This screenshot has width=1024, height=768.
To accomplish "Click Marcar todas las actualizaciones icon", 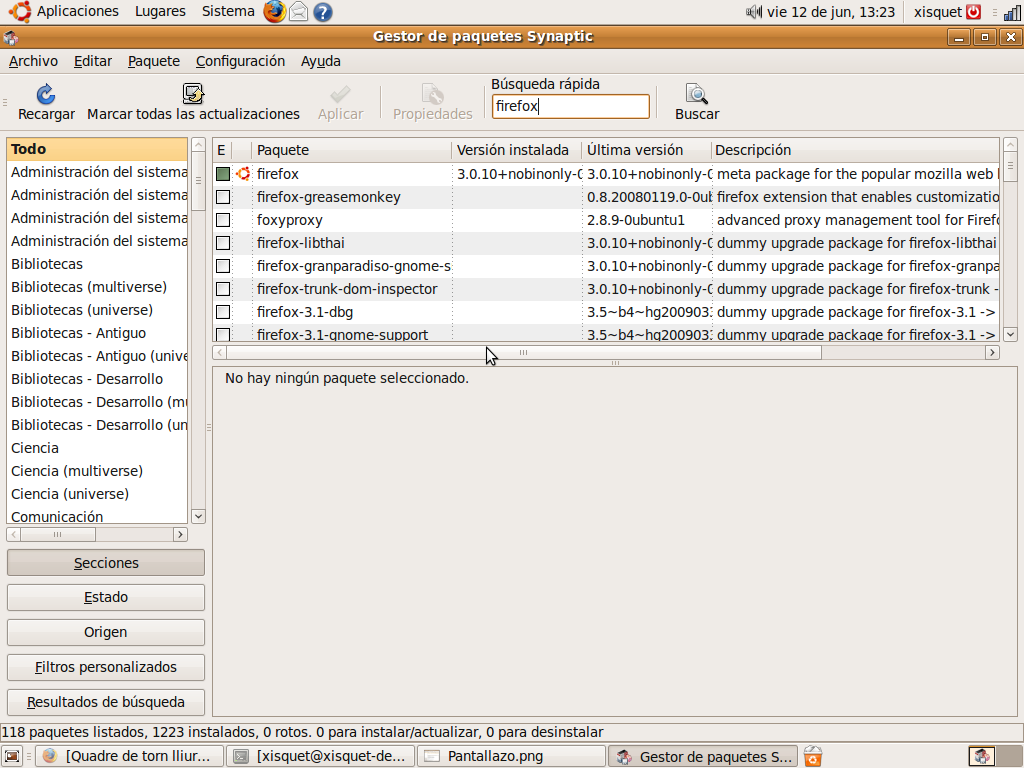I will coord(193,94).
